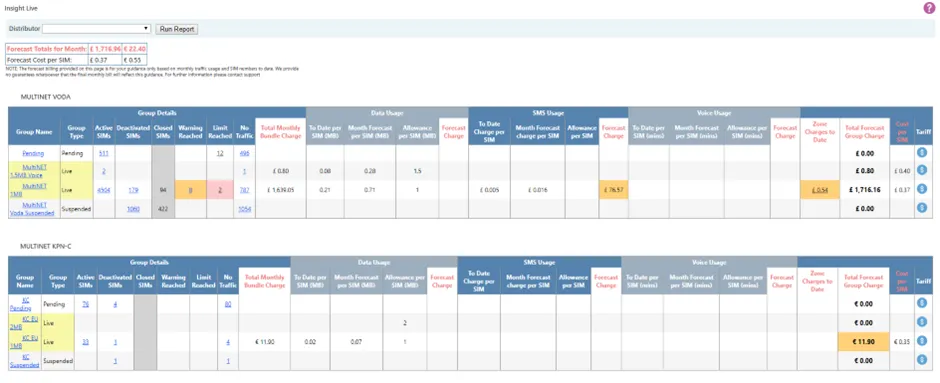Image resolution: width=940 pixels, height=383 pixels.
Task: Open the MultiNET Voda Suspended group link
Action: (32, 209)
